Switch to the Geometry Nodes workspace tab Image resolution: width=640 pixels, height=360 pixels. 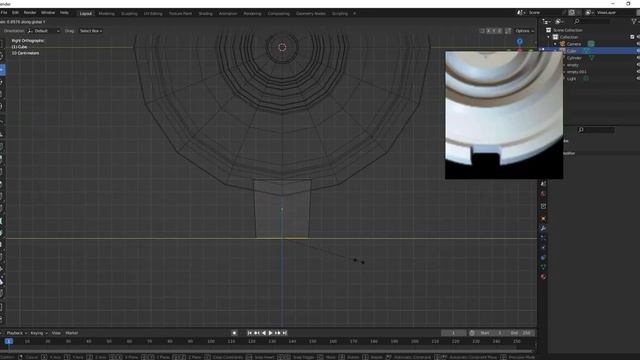(311, 13)
